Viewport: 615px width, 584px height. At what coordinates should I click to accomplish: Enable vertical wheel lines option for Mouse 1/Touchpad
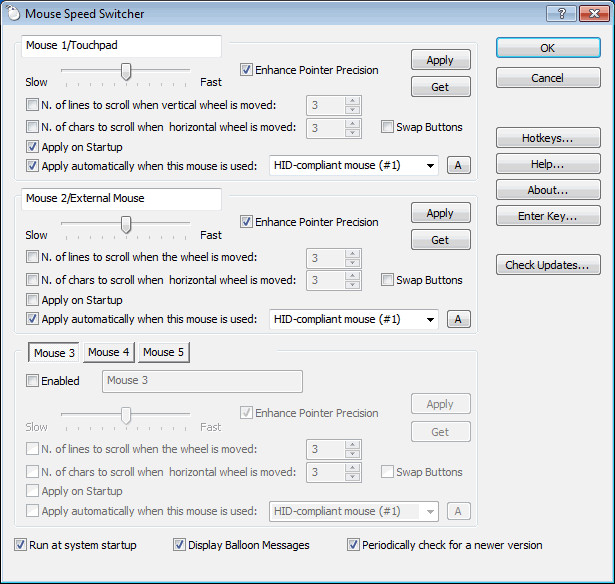32,105
